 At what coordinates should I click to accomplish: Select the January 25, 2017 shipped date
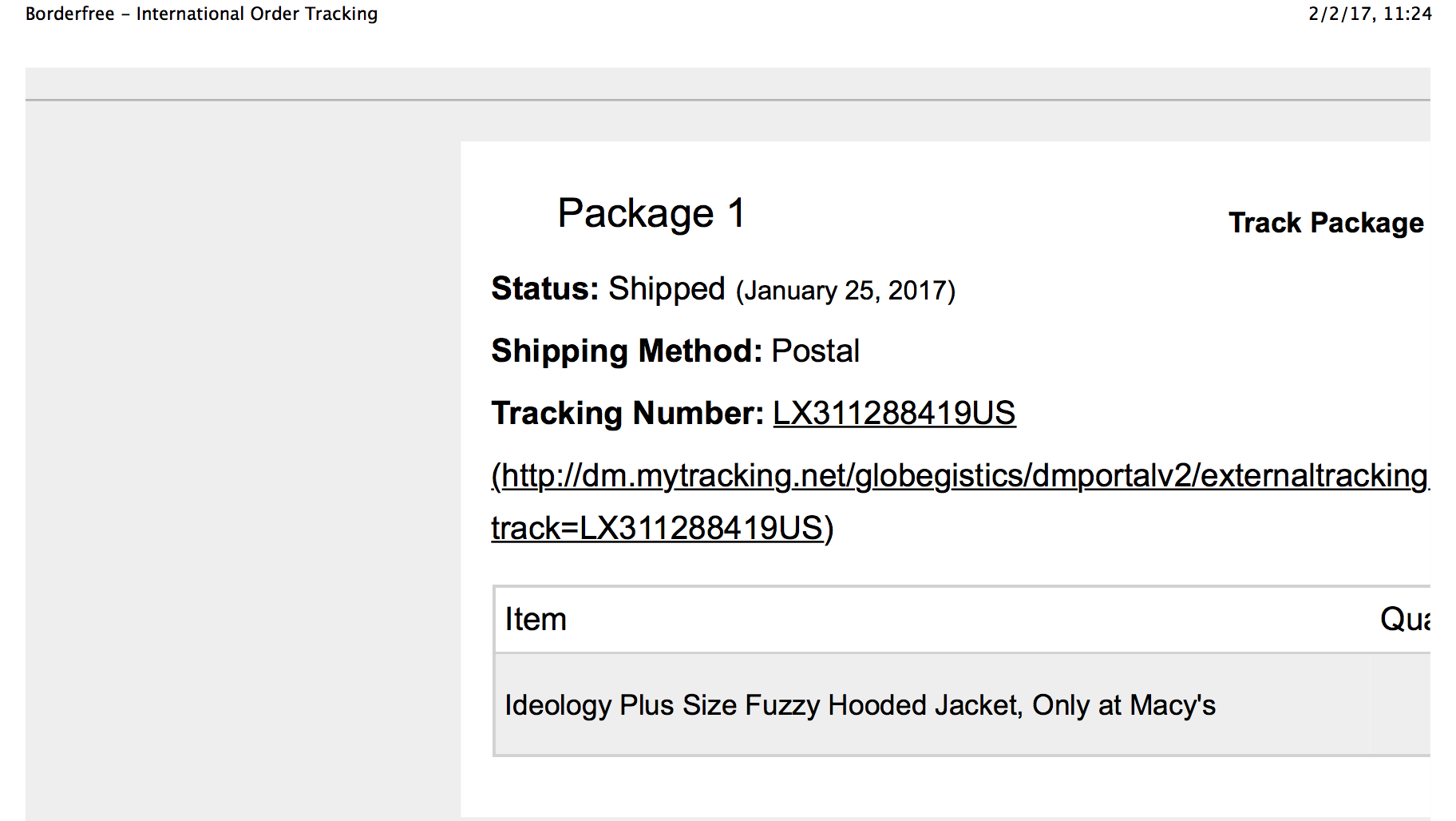pyautogui.click(x=845, y=290)
